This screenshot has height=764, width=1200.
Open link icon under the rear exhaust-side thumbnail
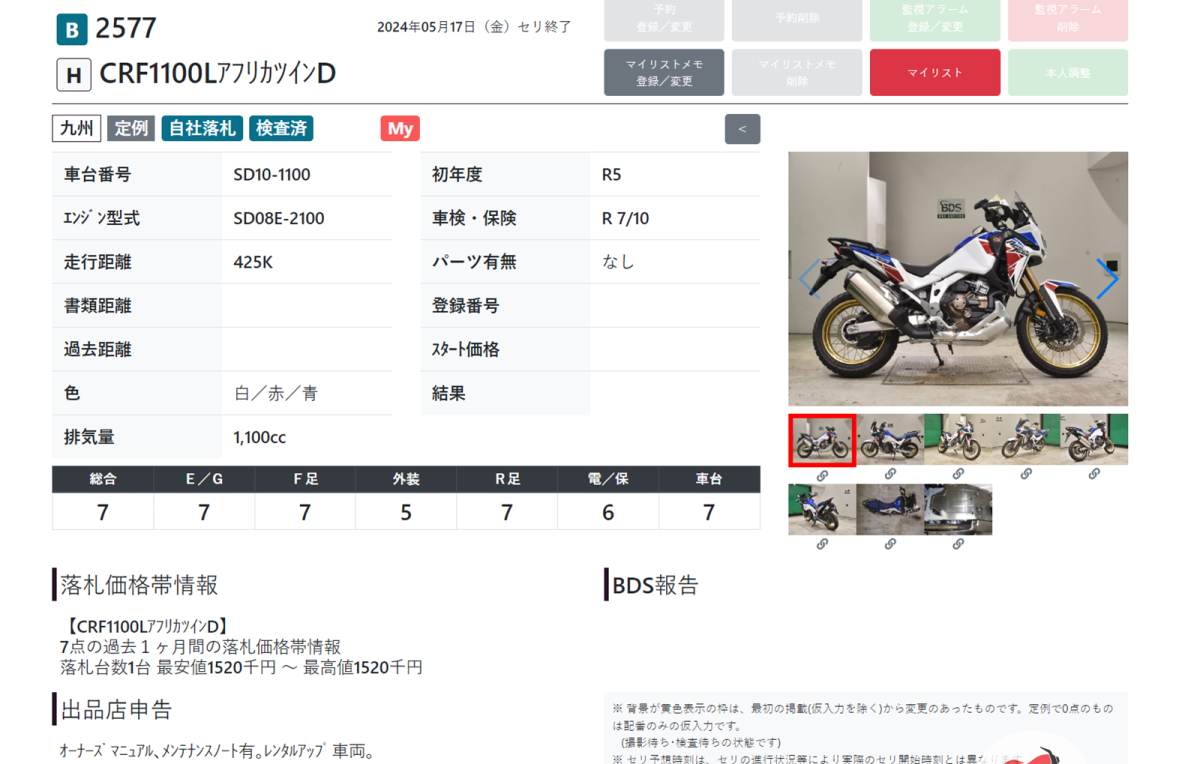pyautogui.click(x=1094, y=475)
